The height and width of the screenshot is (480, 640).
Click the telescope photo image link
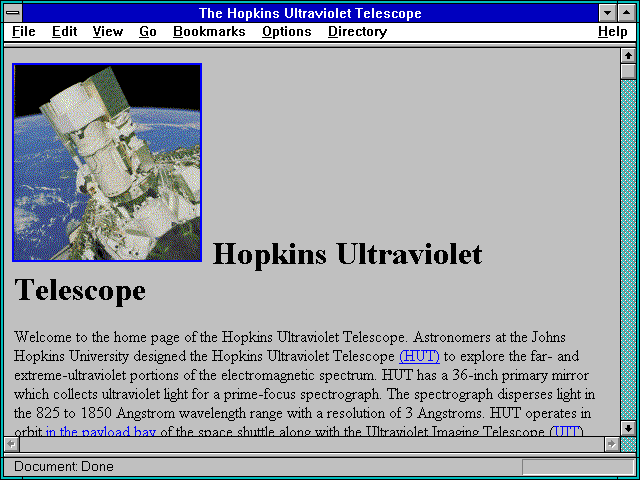(107, 162)
